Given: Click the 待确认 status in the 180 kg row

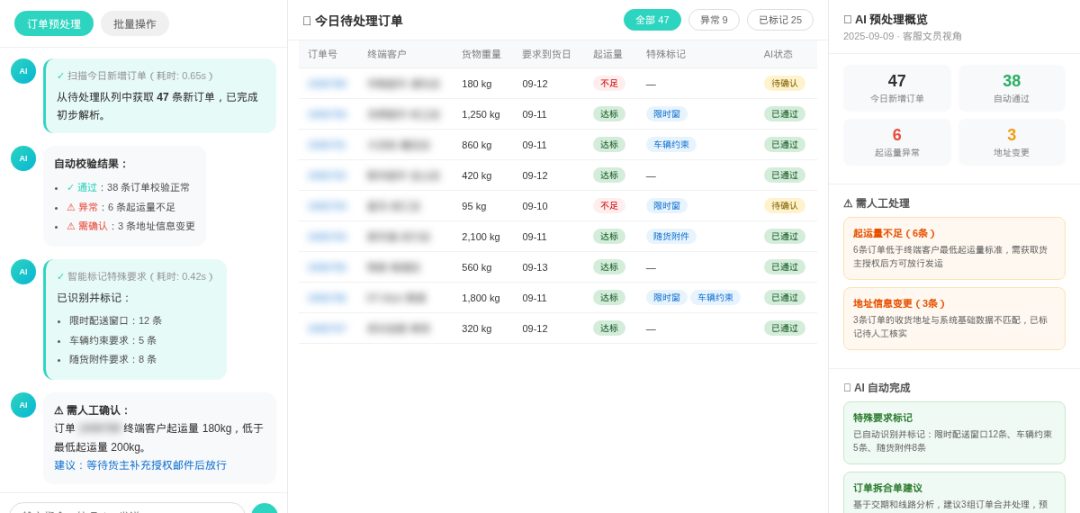Looking at the screenshot, I should (785, 83).
